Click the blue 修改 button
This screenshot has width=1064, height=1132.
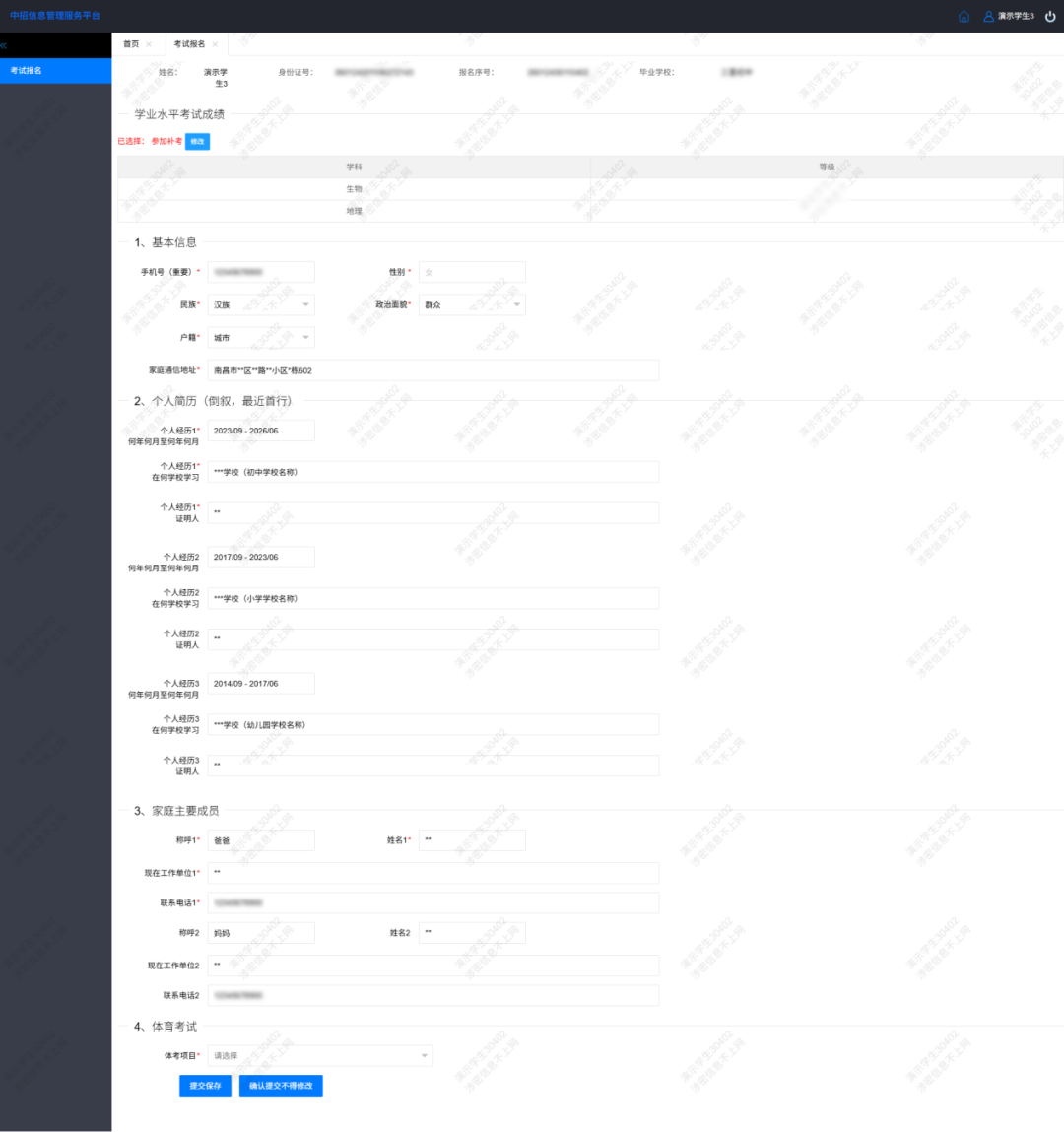[x=197, y=141]
